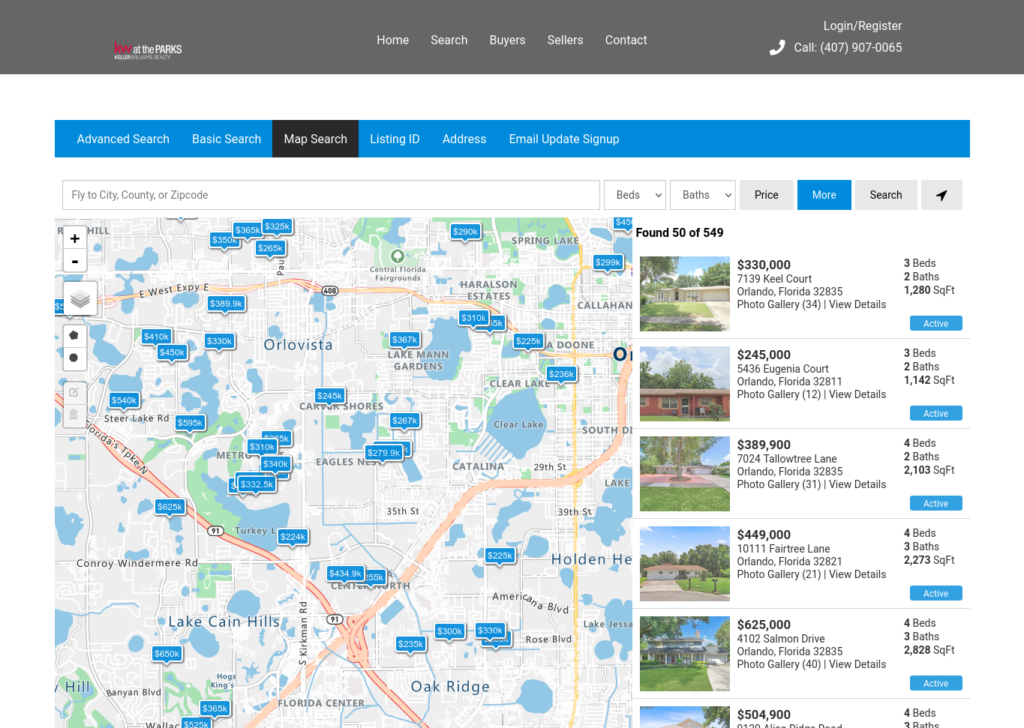The image size is (1024, 728).
Task: Open the 7024 Tallowtree Lane photo thumbnail
Action: pos(684,474)
